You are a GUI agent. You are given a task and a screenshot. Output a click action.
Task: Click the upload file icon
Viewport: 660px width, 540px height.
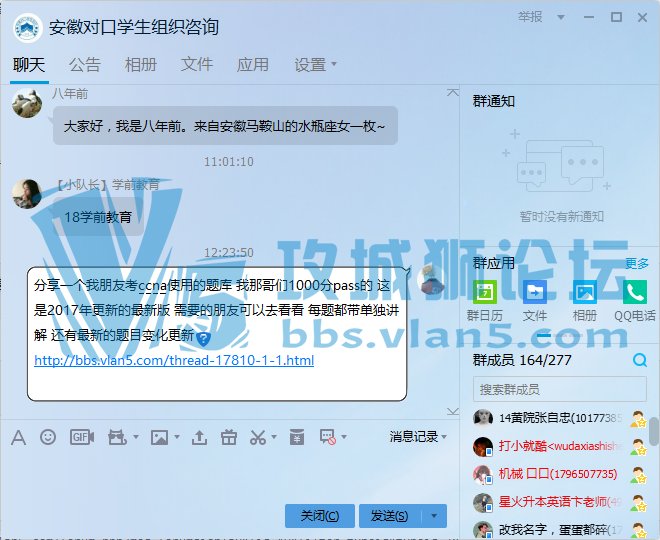(199, 437)
